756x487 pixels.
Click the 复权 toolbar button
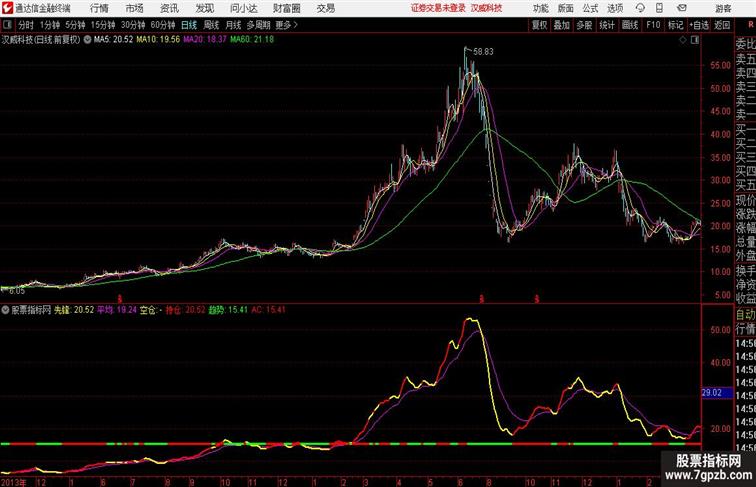pos(540,25)
